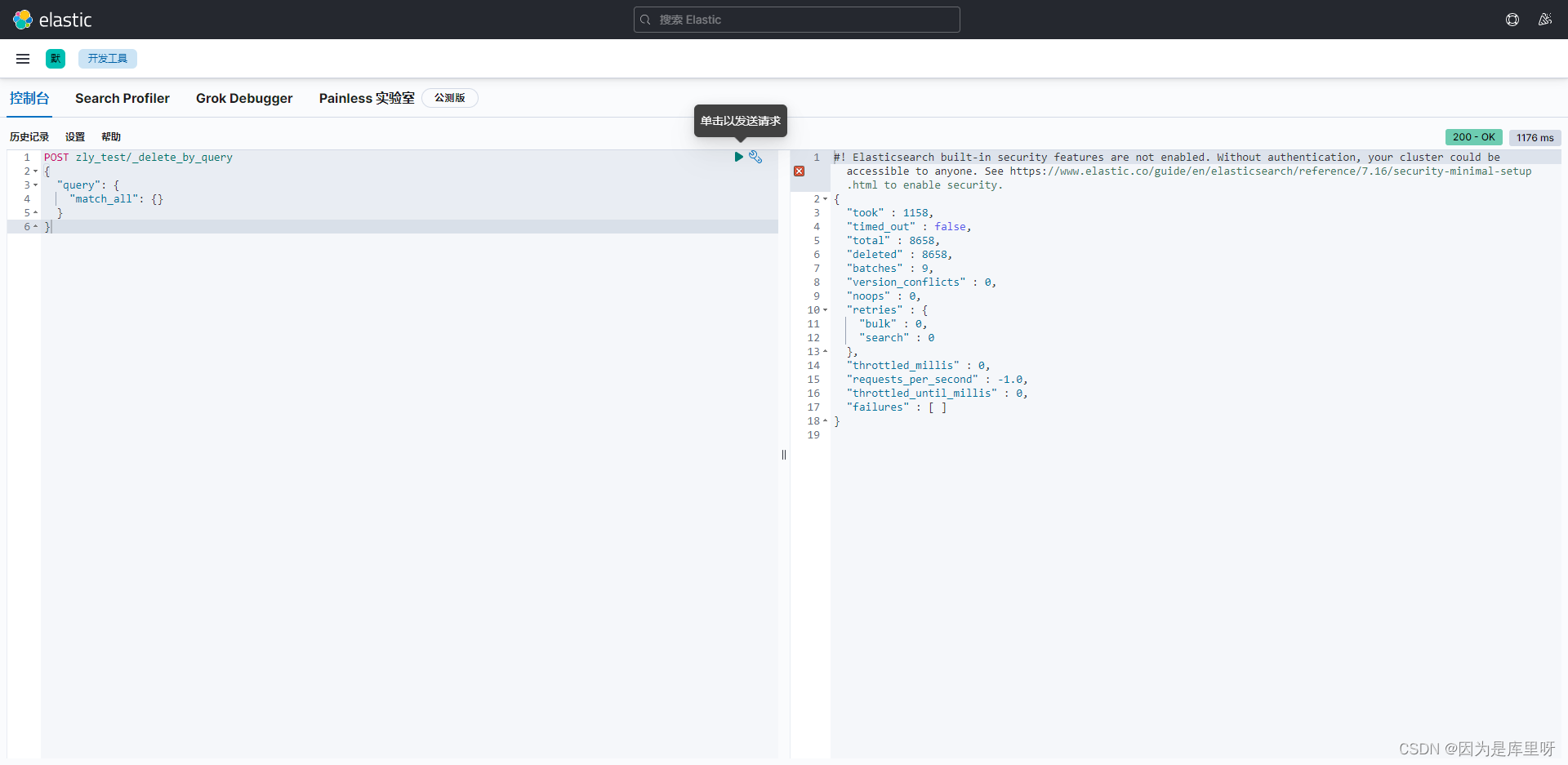Switch to the Grok Debugger tab
The width and height of the screenshot is (1568, 765).
click(244, 98)
